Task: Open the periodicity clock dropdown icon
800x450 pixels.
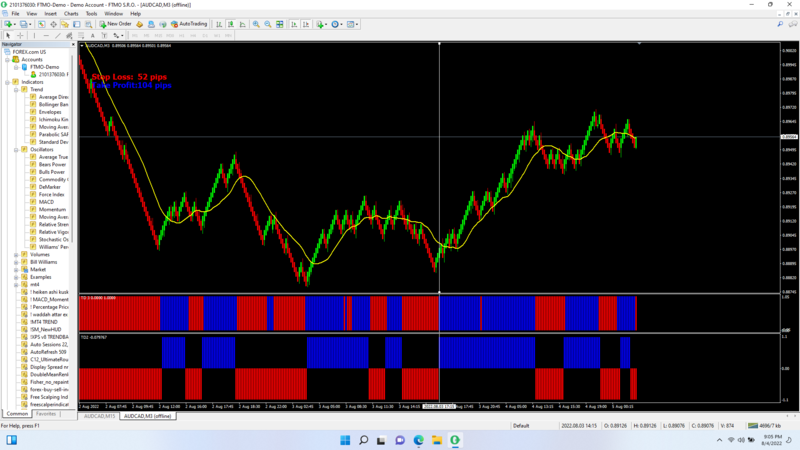Action: tap(335, 24)
